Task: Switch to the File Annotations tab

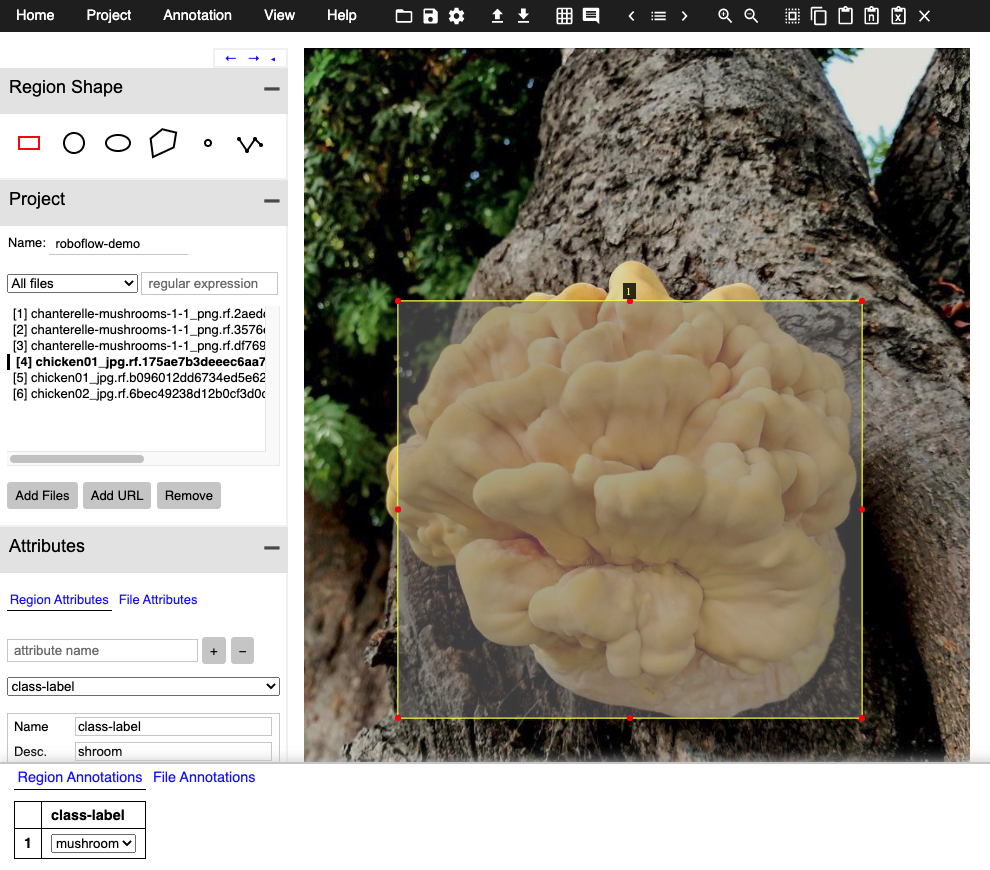Action: tap(204, 777)
